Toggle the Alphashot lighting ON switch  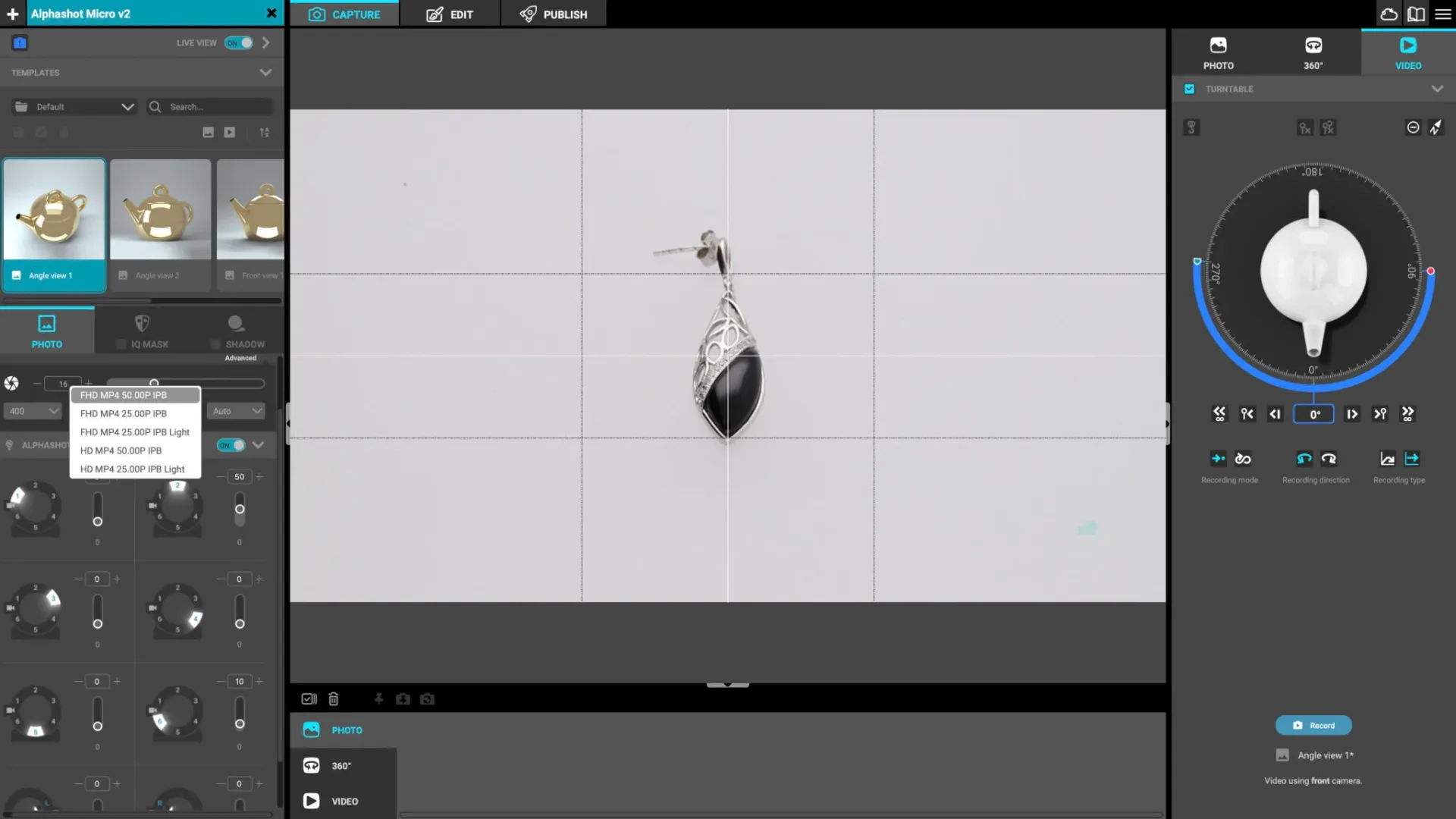tap(231, 445)
